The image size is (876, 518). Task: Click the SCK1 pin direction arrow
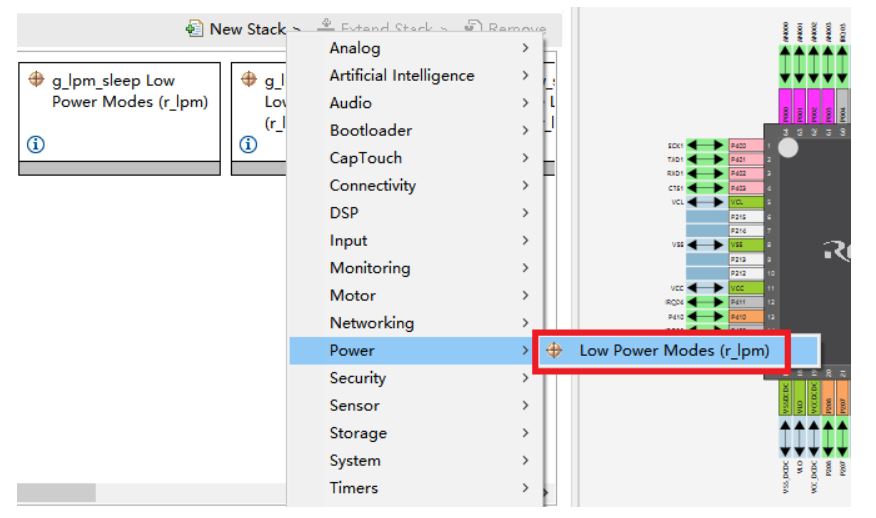(x=705, y=145)
